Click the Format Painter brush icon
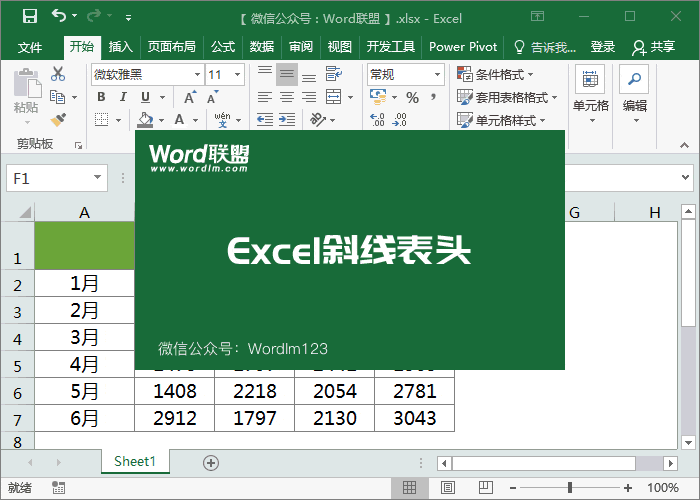The height and width of the screenshot is (500, 700). coord(58,119)
